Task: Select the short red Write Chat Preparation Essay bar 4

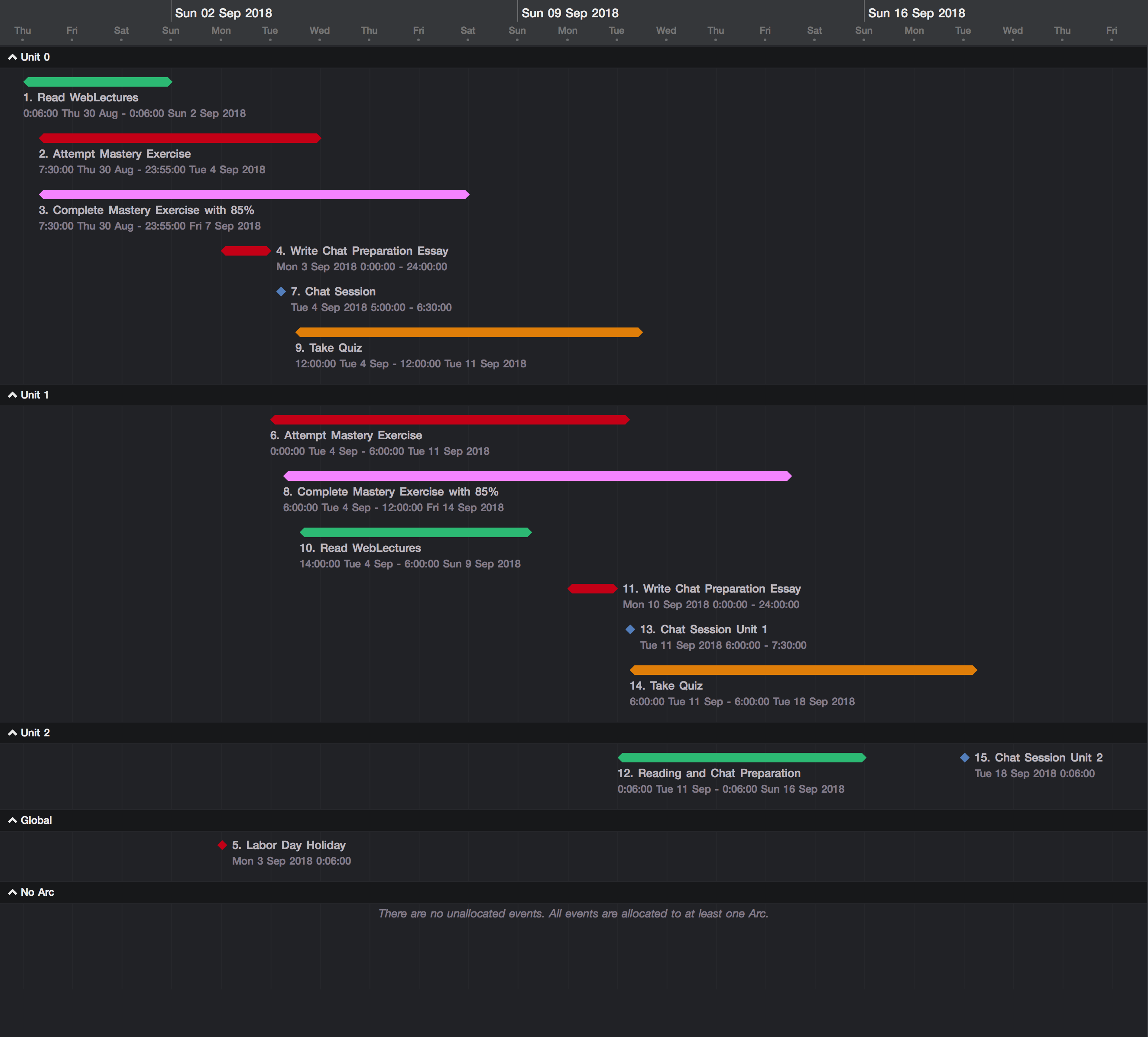Action: click(246, 251)
